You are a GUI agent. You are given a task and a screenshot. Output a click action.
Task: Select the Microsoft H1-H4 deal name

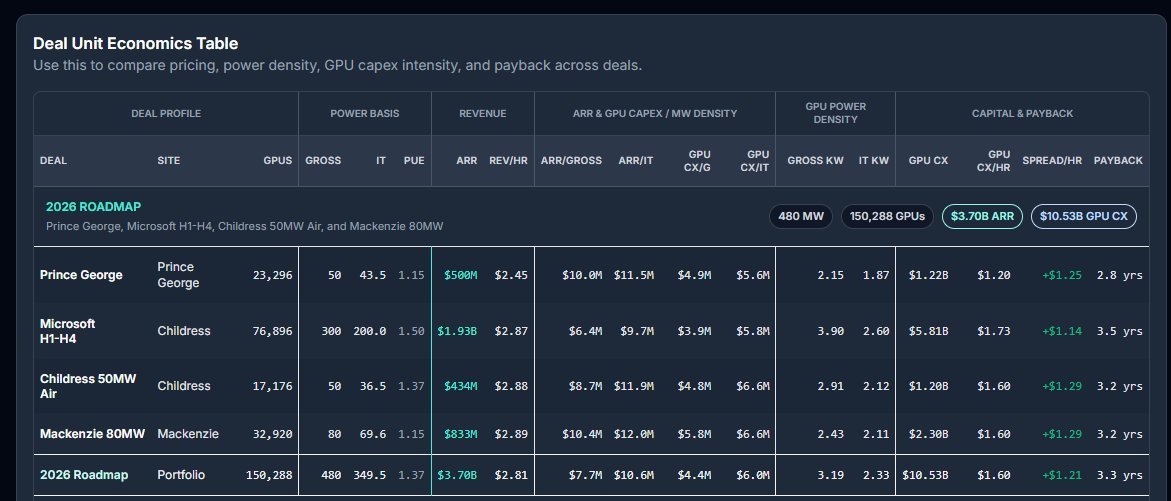click(x=68, y=331)
